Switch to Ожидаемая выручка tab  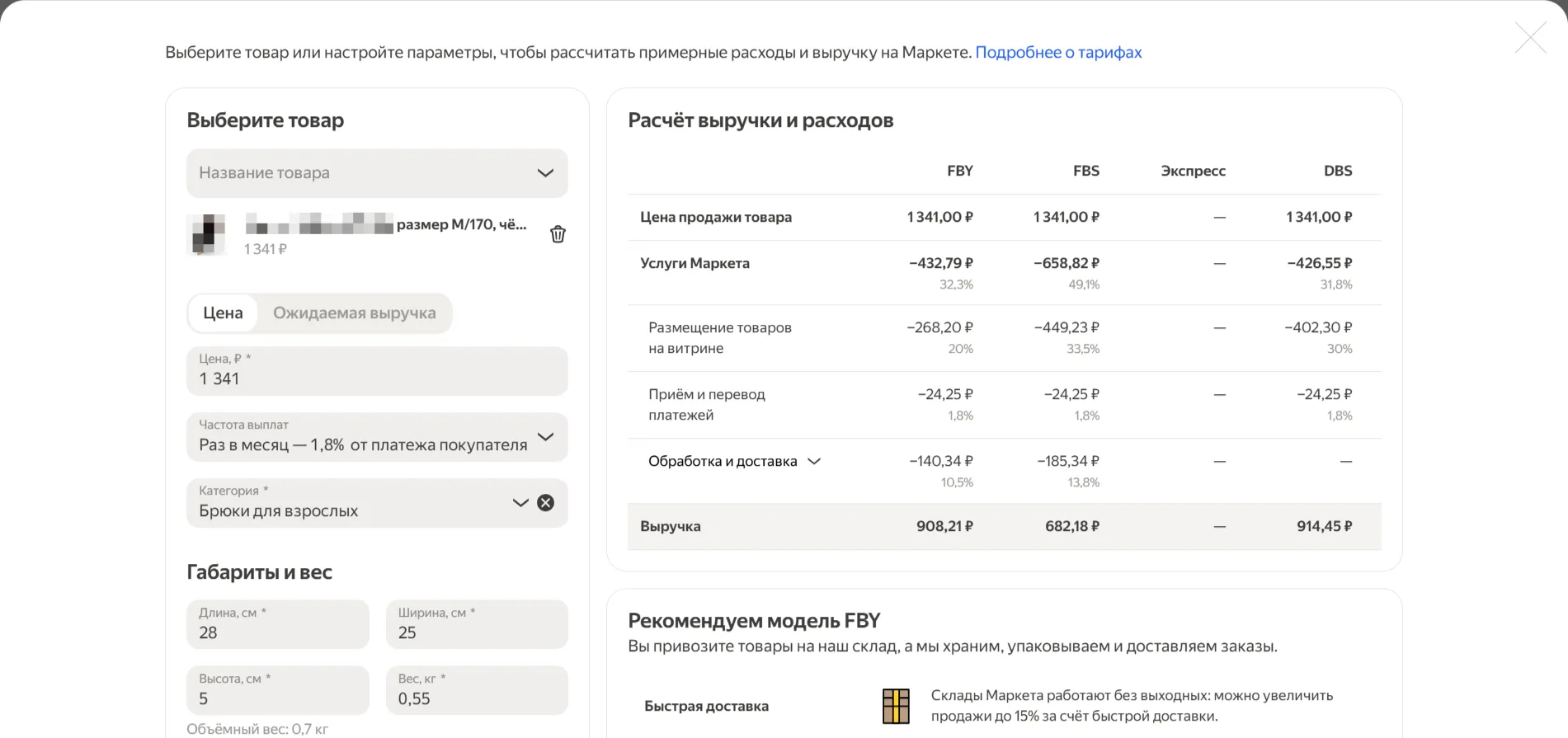point(354,313)
